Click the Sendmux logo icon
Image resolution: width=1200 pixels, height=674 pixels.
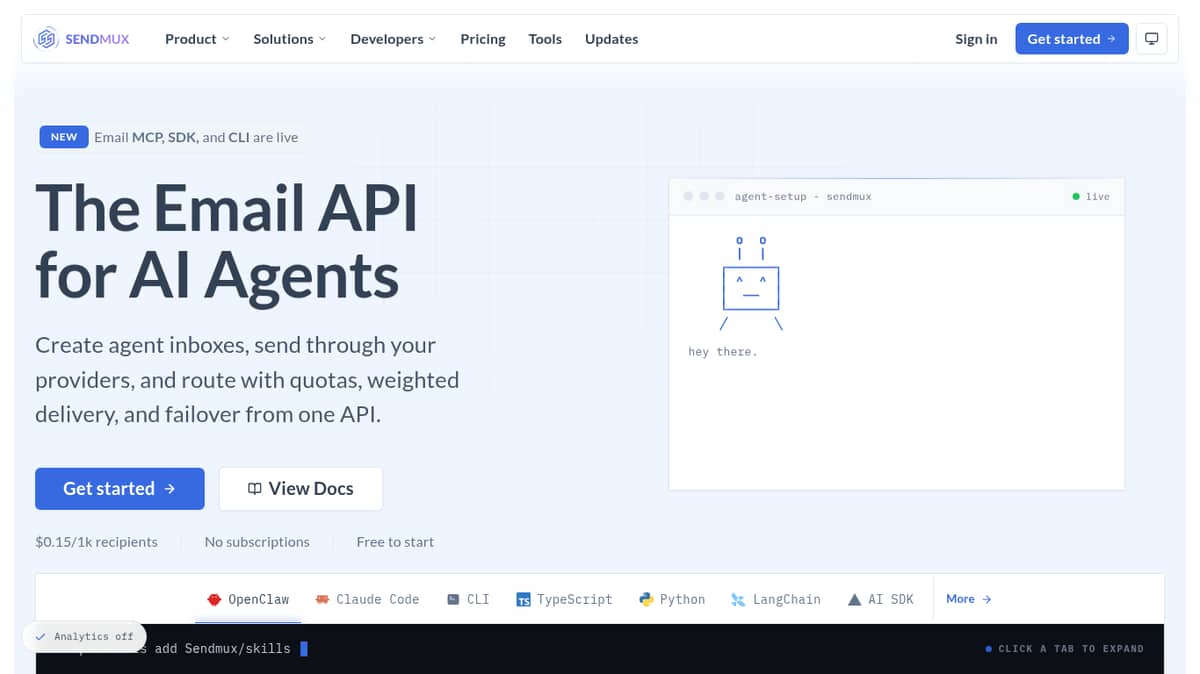(x=47, y=39)
